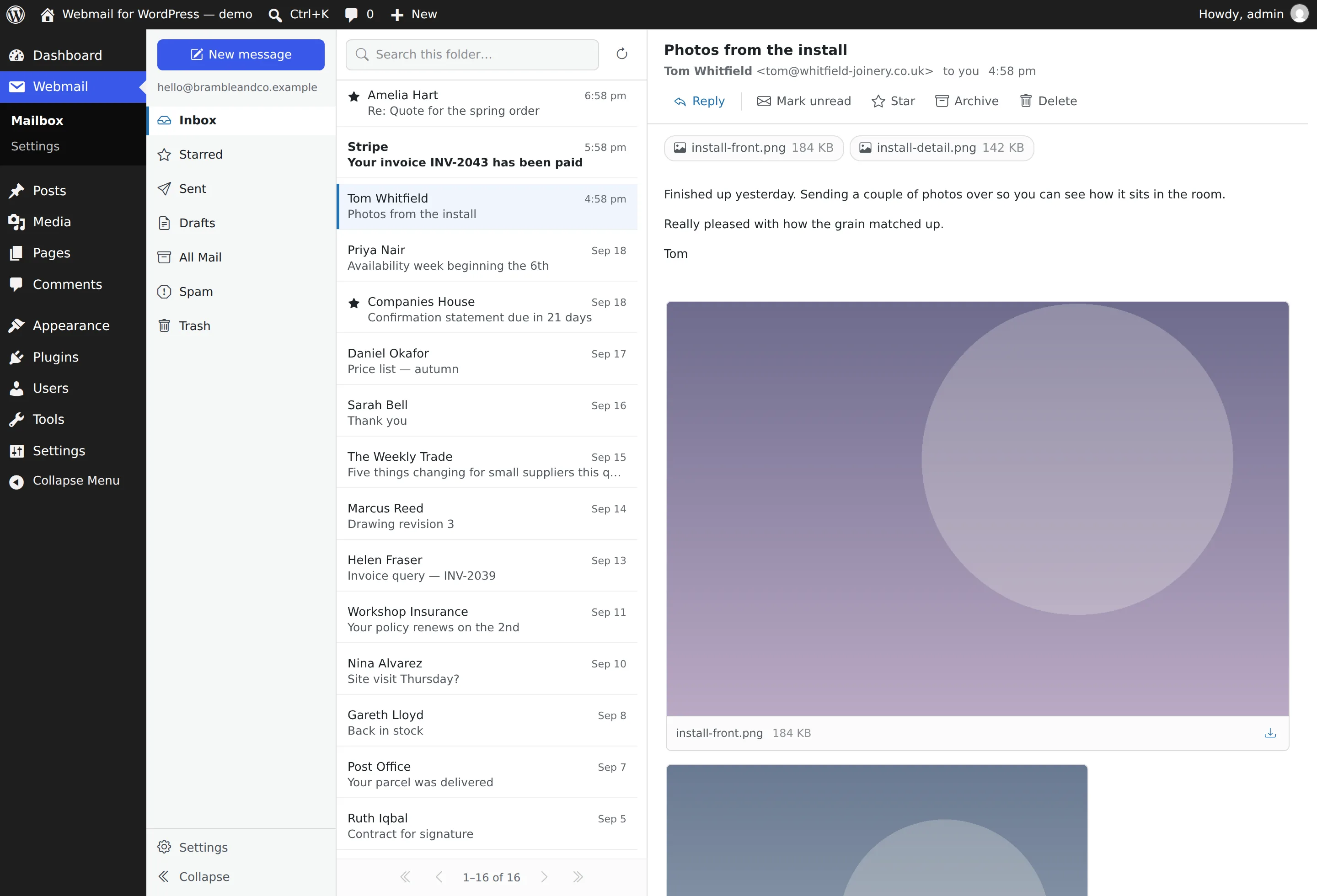
Task: Select the Inbox folder
Action: pos(241,120)
